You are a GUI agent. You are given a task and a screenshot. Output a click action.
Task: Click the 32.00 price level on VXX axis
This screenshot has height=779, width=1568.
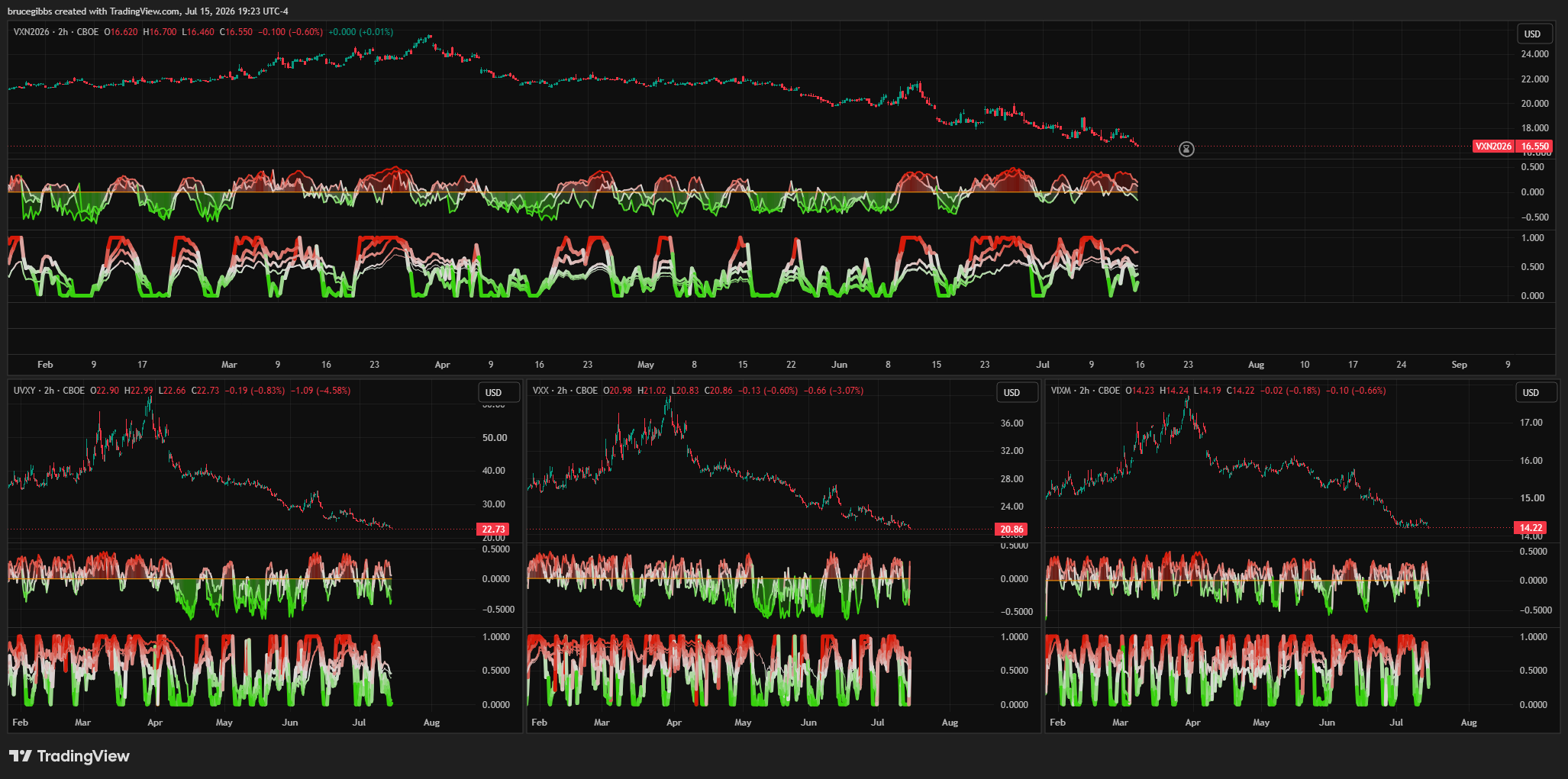1012,451
